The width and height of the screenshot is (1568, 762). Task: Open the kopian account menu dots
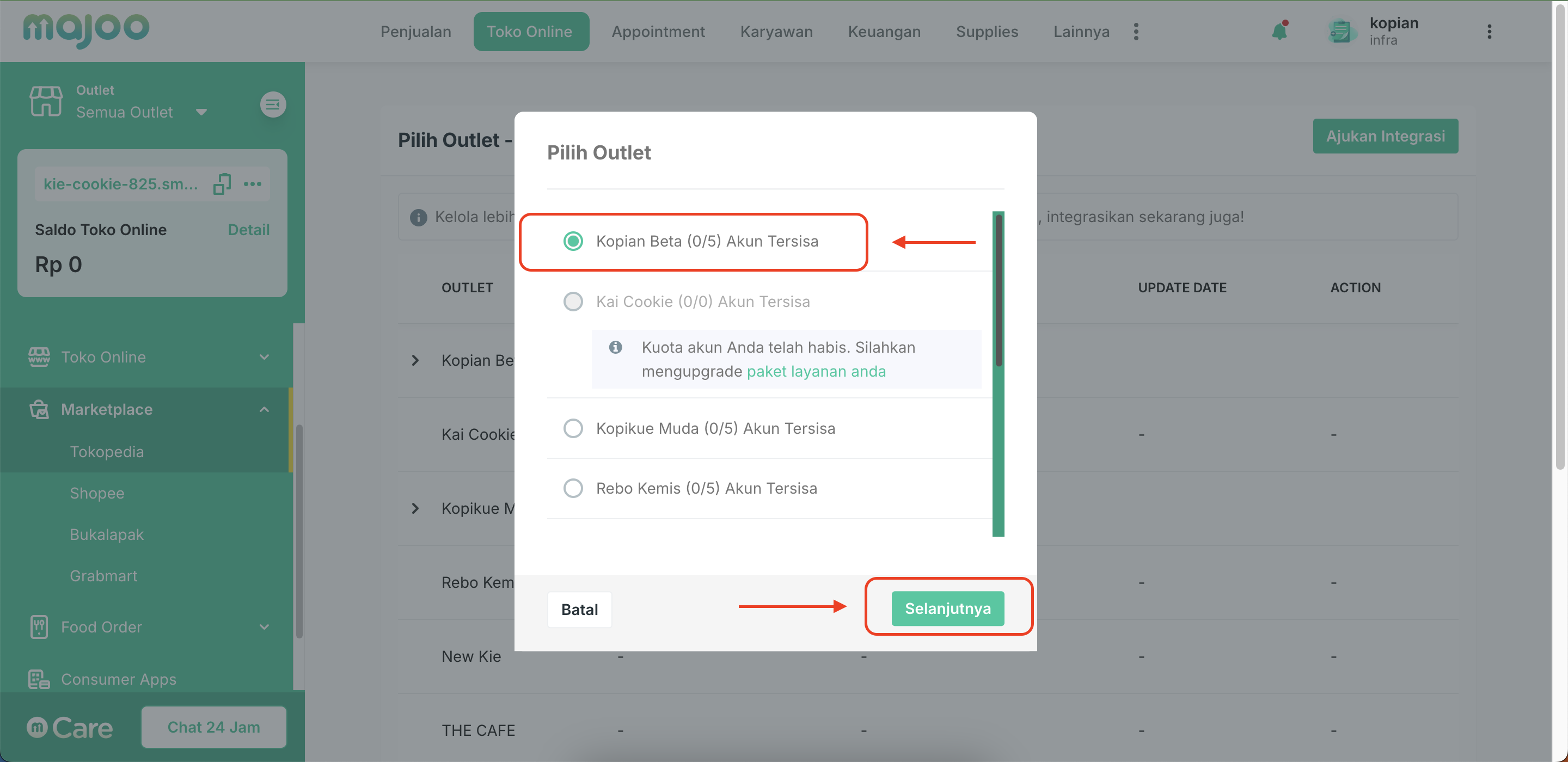[x=1489, y=32]
